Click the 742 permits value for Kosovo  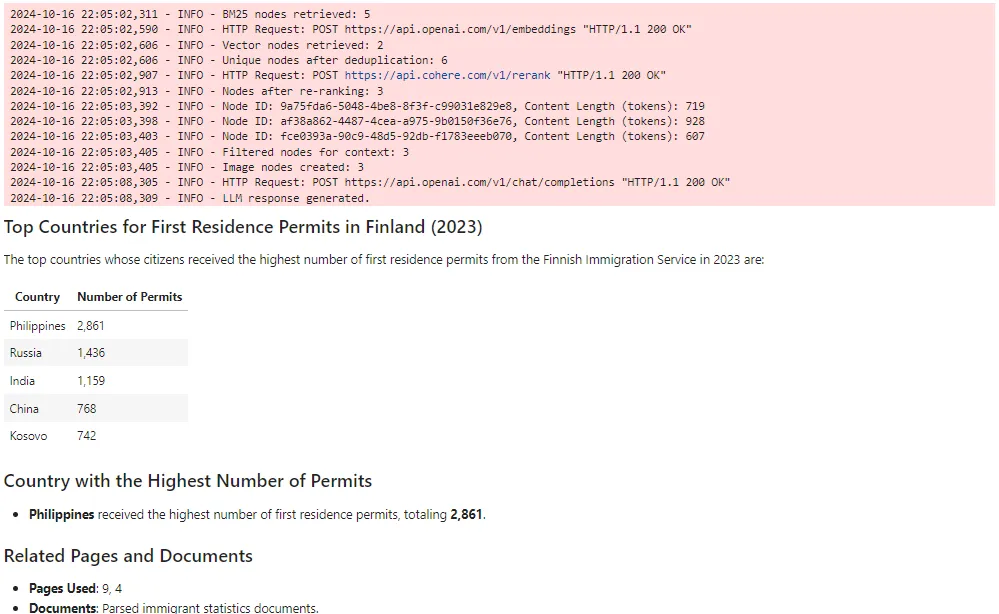[87, 436]
